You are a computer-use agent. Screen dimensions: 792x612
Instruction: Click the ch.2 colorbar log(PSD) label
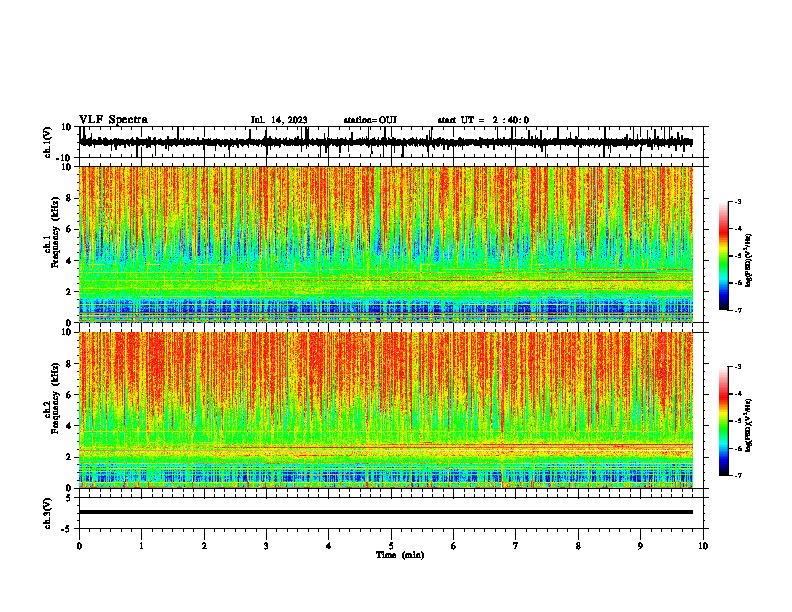point(749,425)
